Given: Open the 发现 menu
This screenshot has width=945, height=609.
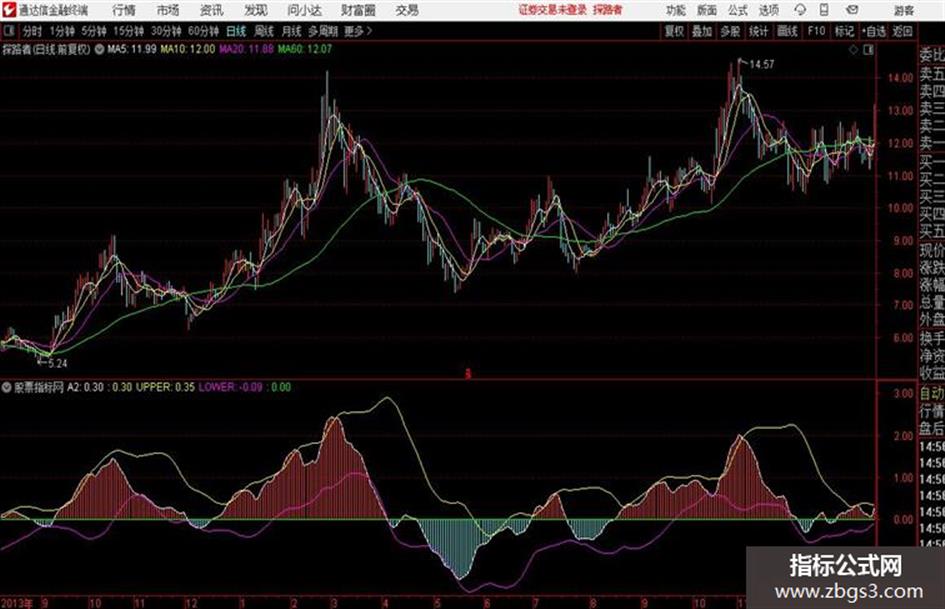Looking at the screenshot, I should pyautogui.click(x=256, y=10).
